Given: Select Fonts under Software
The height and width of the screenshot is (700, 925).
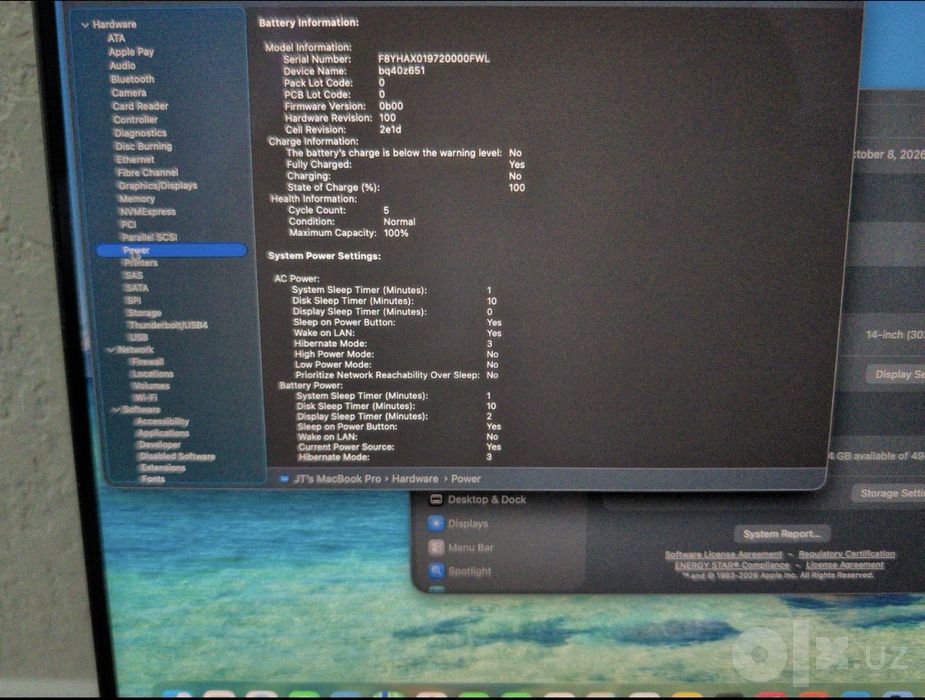Looking at the screenshot, I should pyautogui.click(x=153, y=479).
